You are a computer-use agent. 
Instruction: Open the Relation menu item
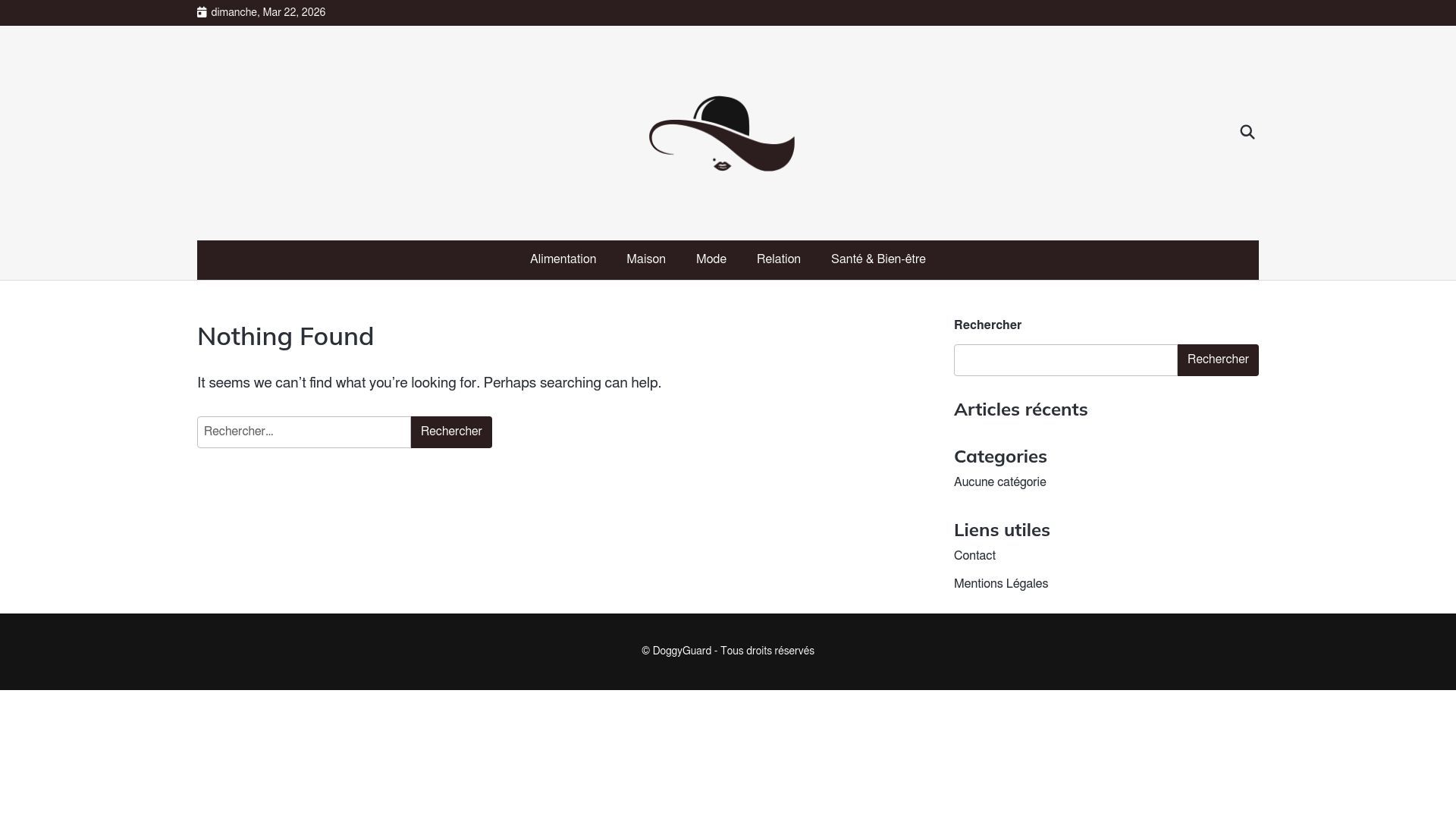pos(779,259)
